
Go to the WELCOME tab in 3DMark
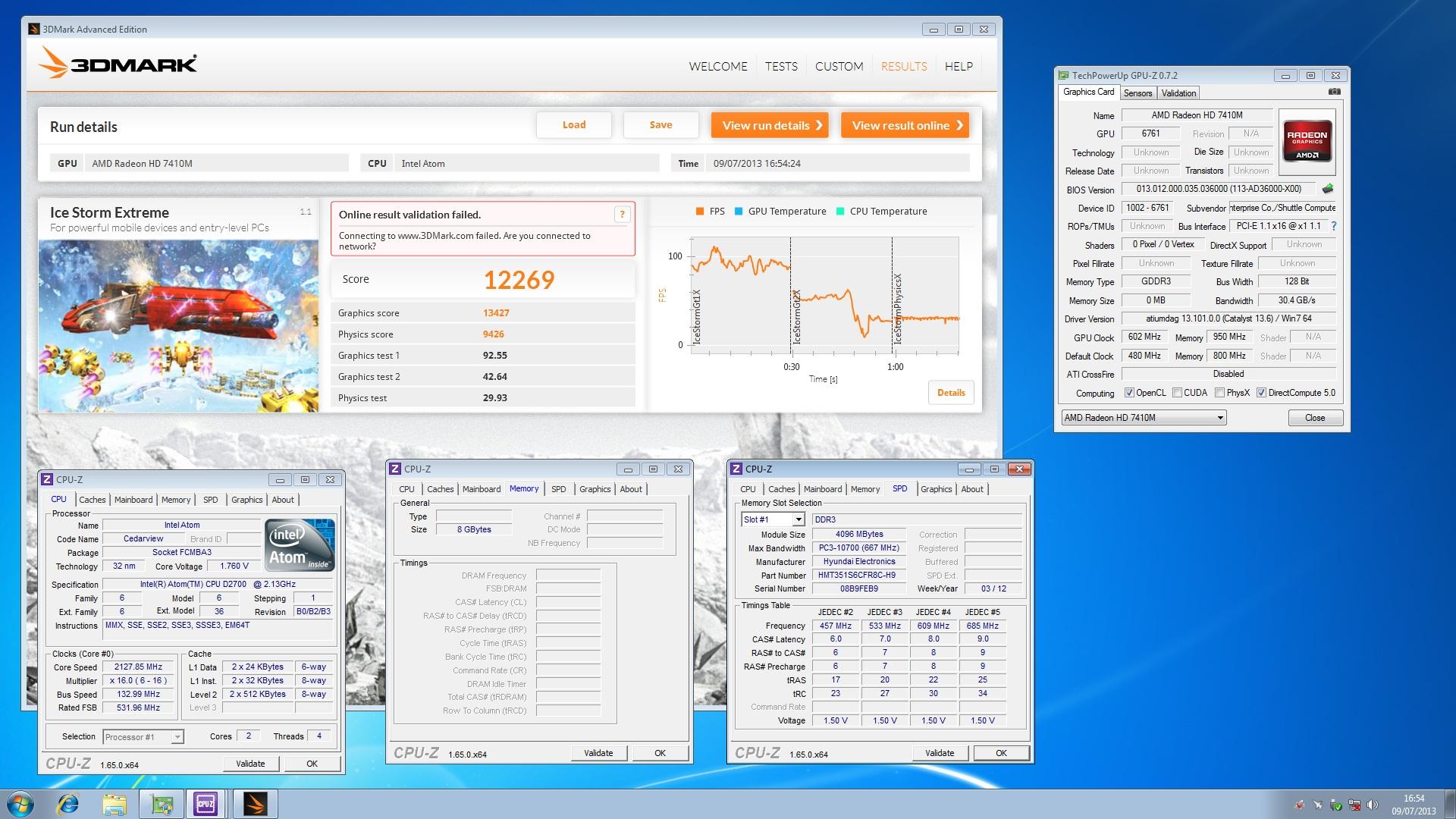coord(718,67)
